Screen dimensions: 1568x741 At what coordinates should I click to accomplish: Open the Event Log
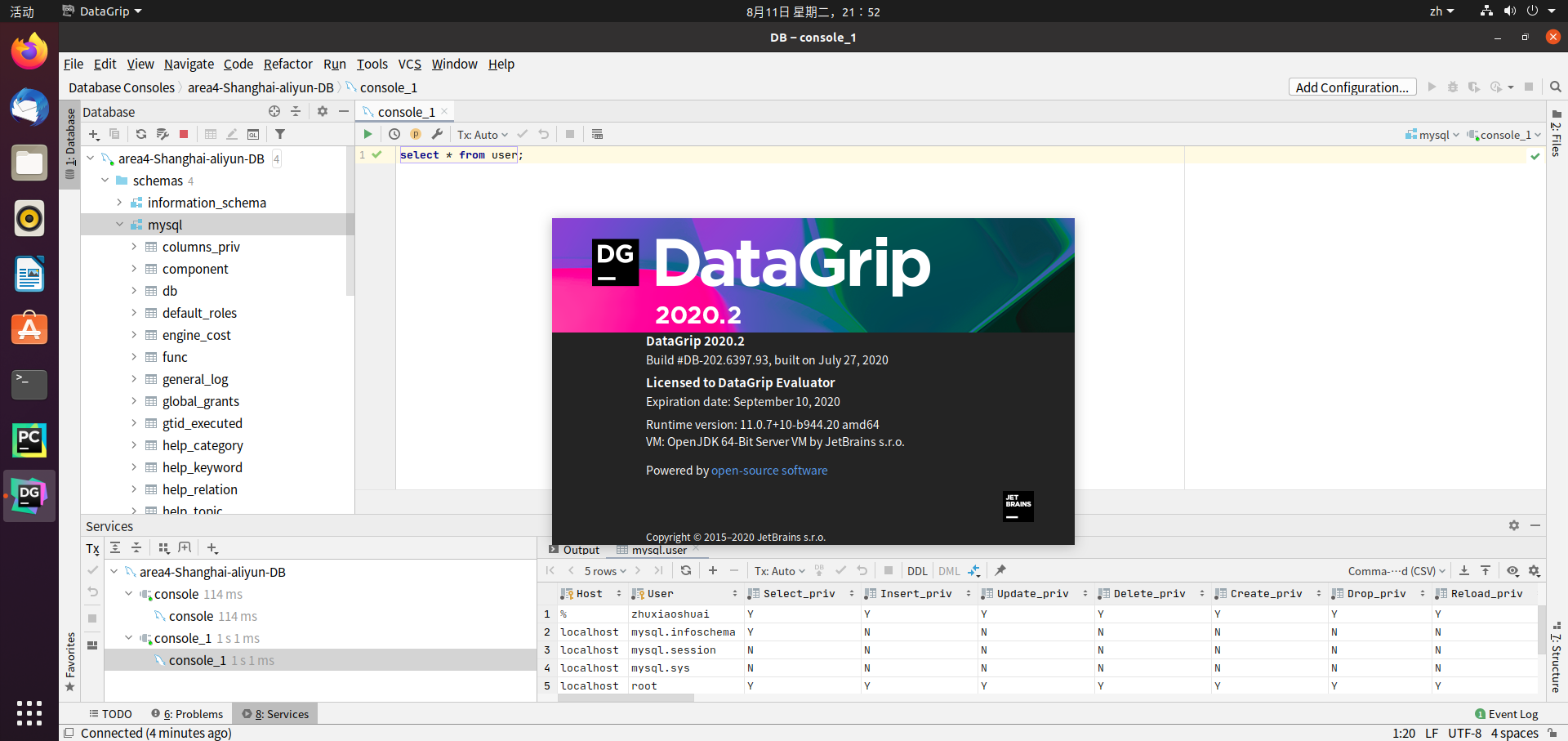coord(1507,714)
